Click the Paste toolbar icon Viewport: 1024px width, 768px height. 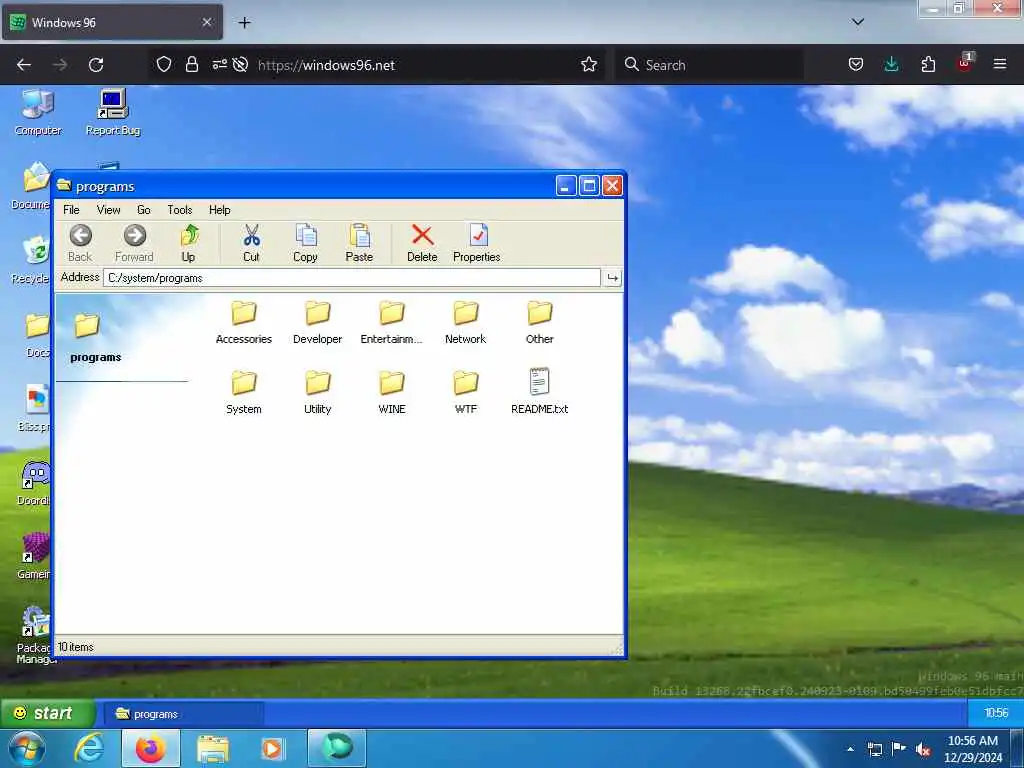click(359, 235)
